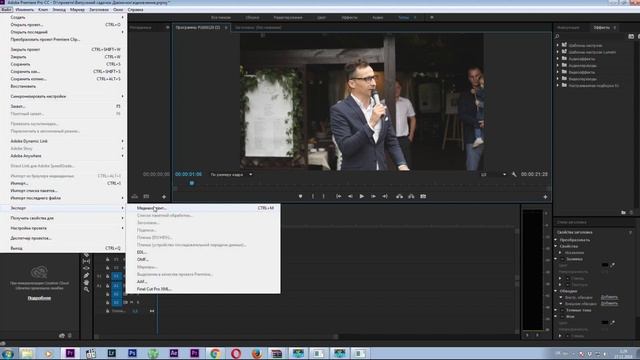
Task: Pick the background color eyedropper under Фон
Action: (613, 322)
